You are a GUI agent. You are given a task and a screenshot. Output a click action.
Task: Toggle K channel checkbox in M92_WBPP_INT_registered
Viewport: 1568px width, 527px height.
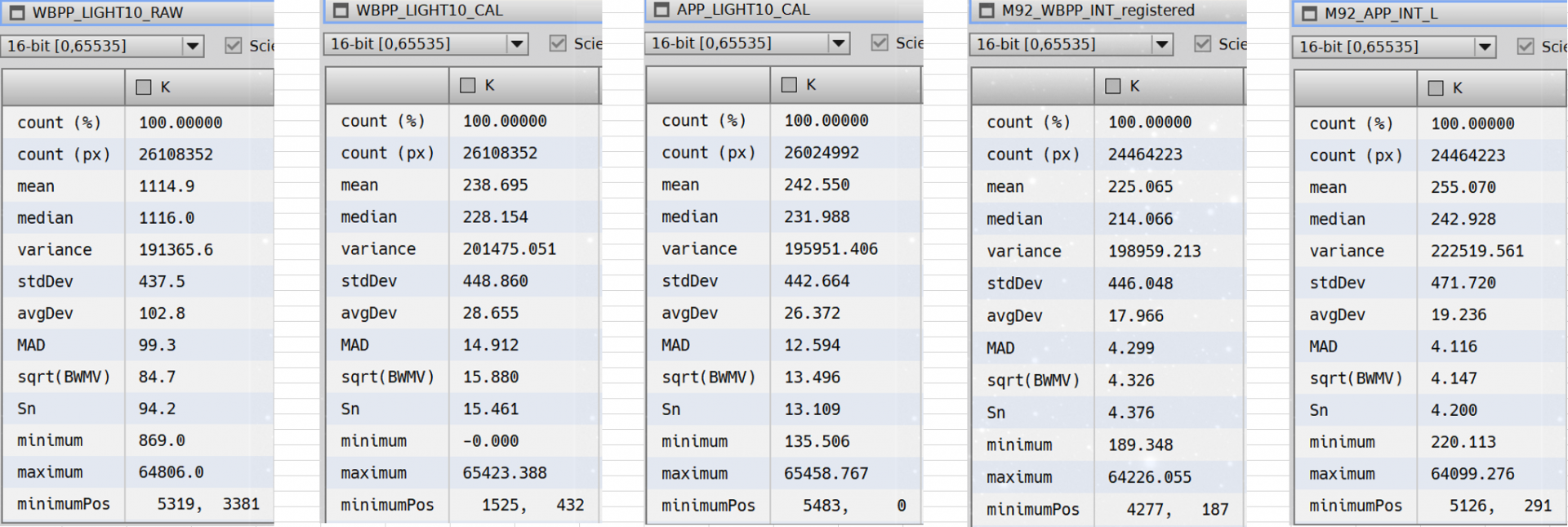pos(1112,87)
